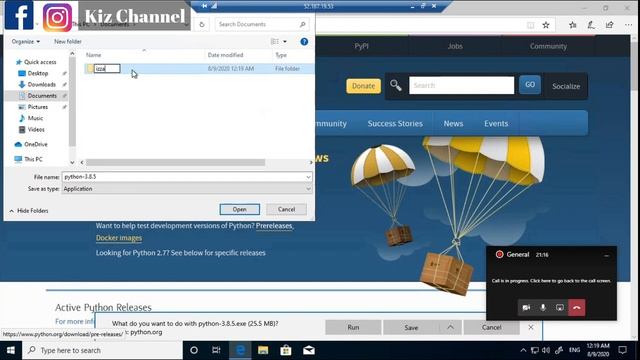Select This PC in navigation pane
Image resolution: width=640 pixels, height=360 pixels.
coord(33,159)
